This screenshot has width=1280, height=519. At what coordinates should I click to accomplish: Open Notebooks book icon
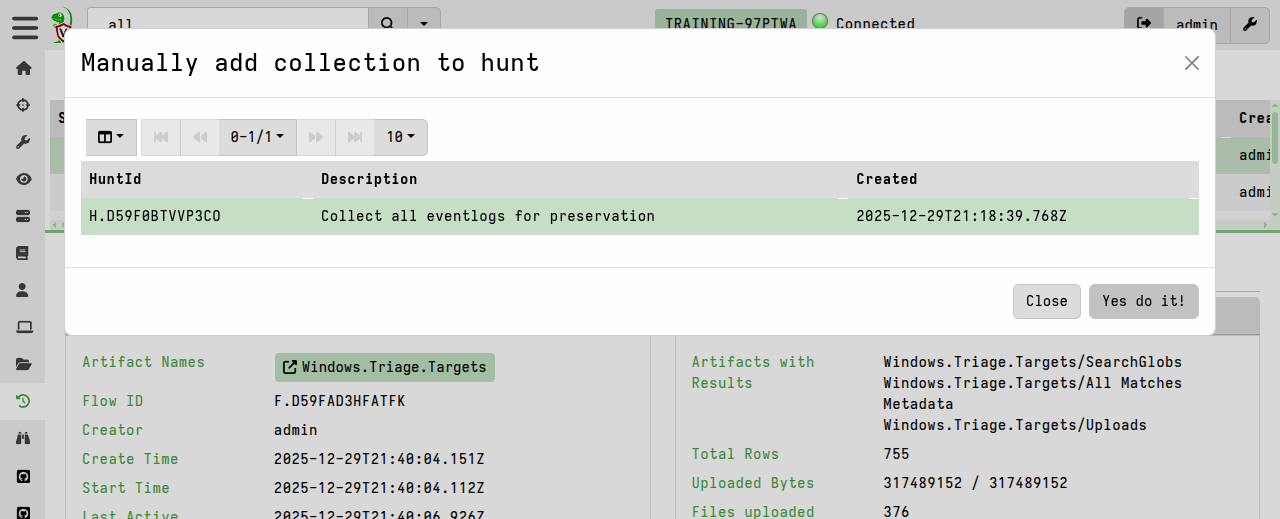[23, 253]
